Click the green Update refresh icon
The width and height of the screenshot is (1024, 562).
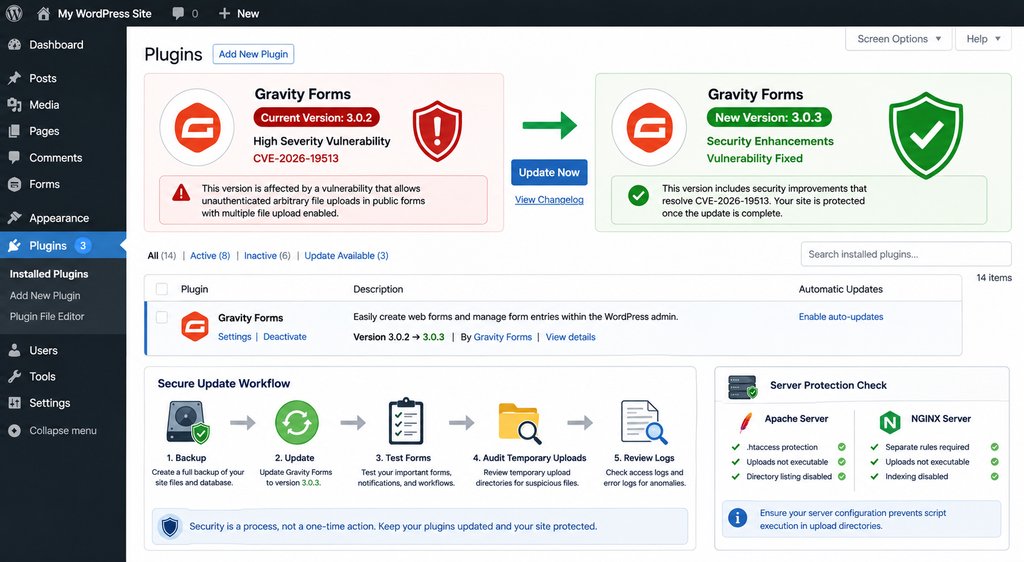(297, 422)
